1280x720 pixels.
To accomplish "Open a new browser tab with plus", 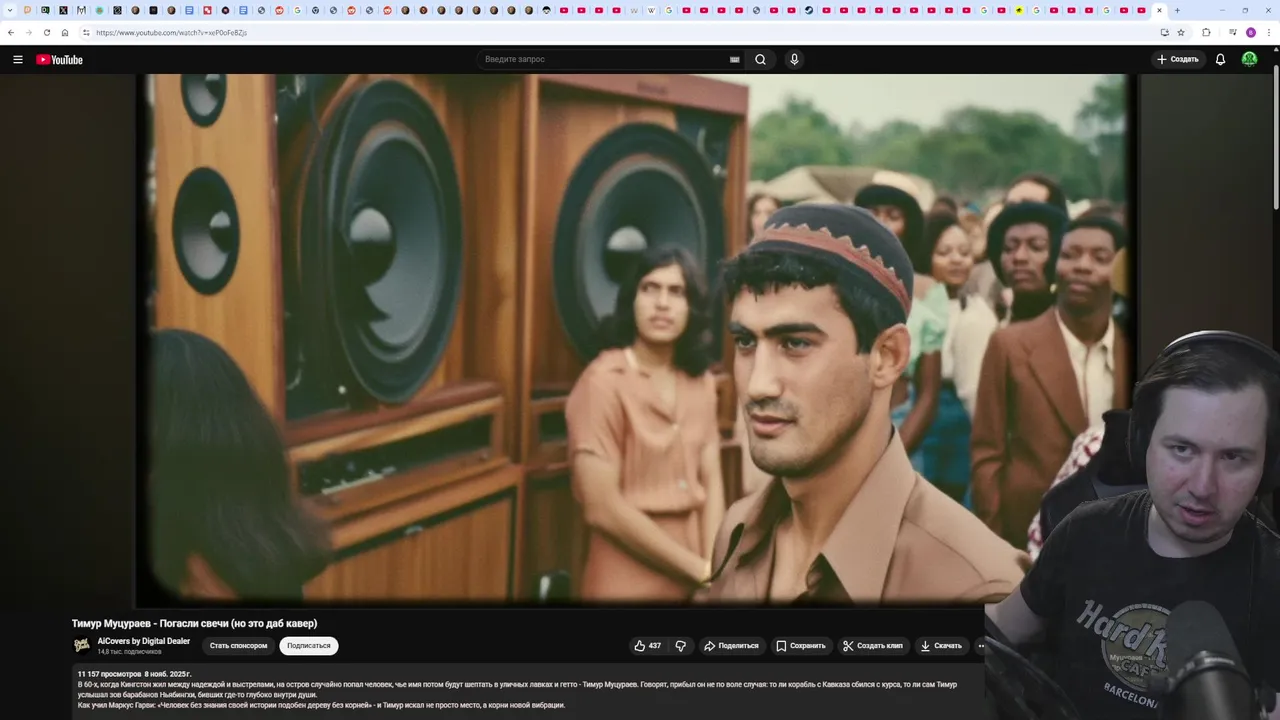I will click(x=1177, y=10).
